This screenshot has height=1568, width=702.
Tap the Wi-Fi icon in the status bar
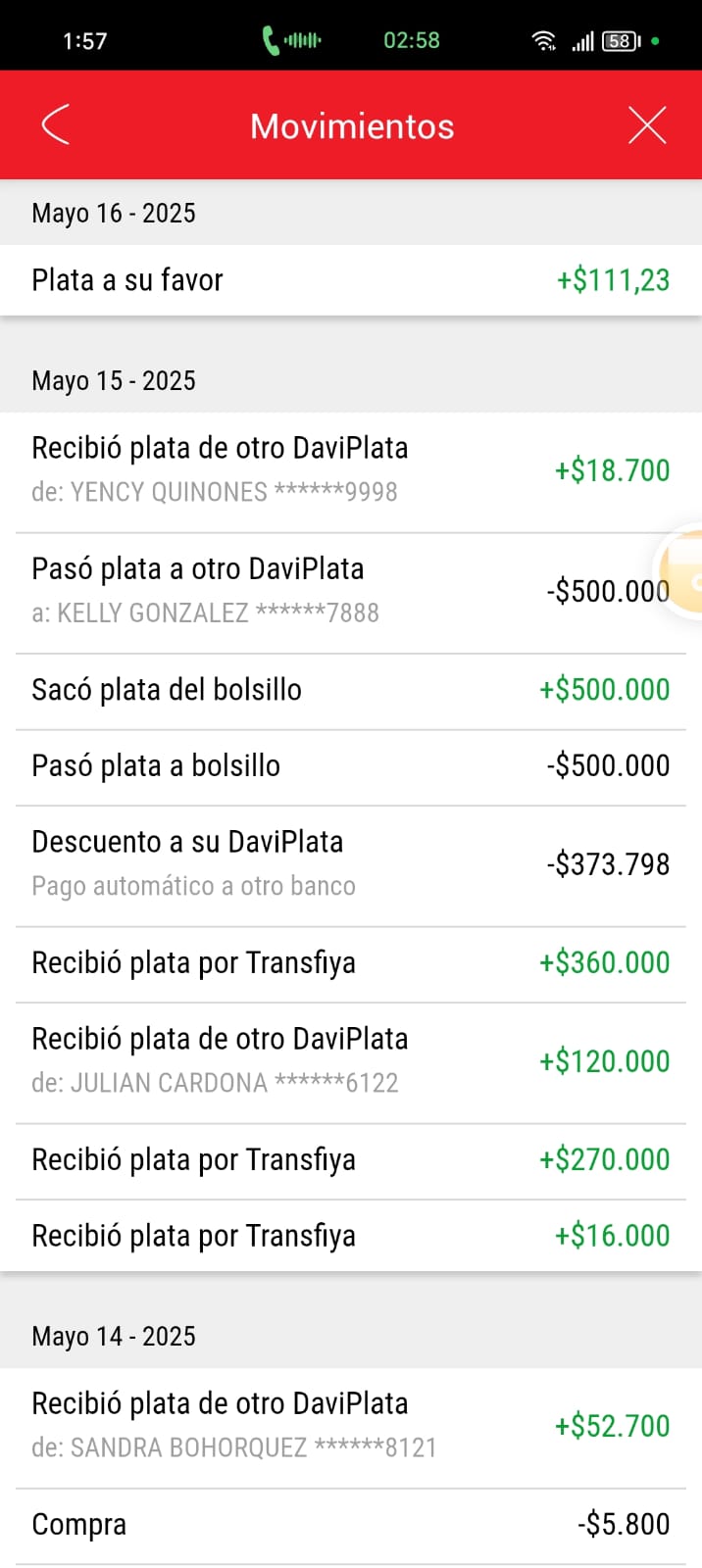543,41
